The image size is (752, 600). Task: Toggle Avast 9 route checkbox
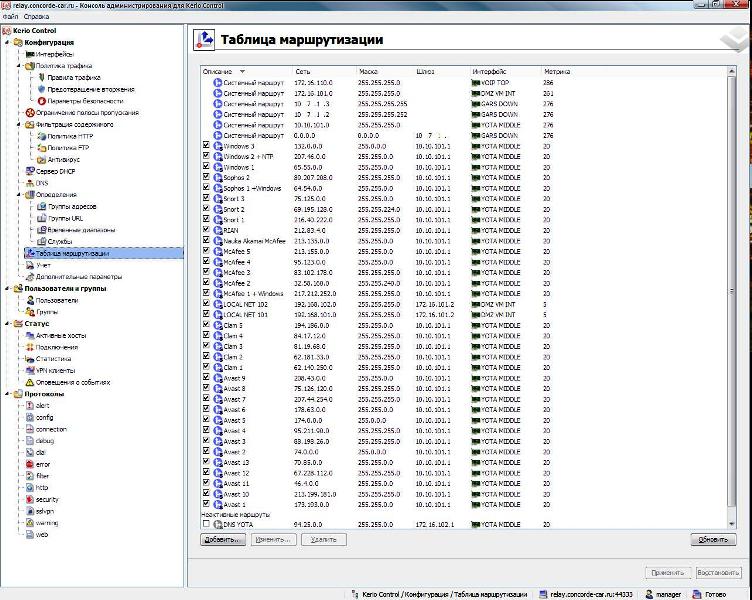(206, 377)
